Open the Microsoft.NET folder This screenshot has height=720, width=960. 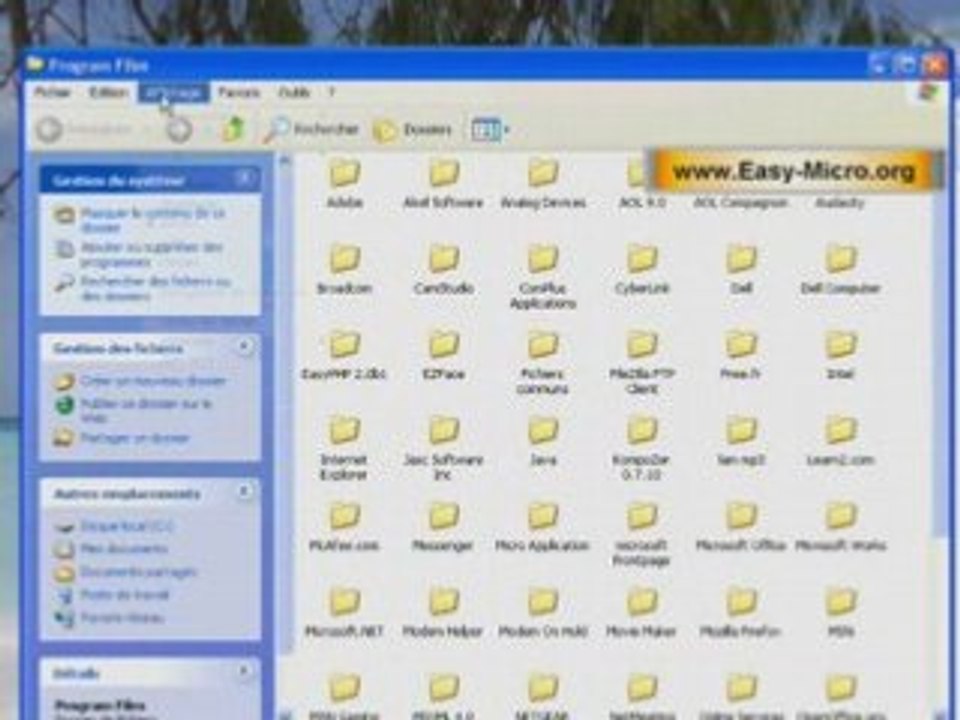coord(345,612)
